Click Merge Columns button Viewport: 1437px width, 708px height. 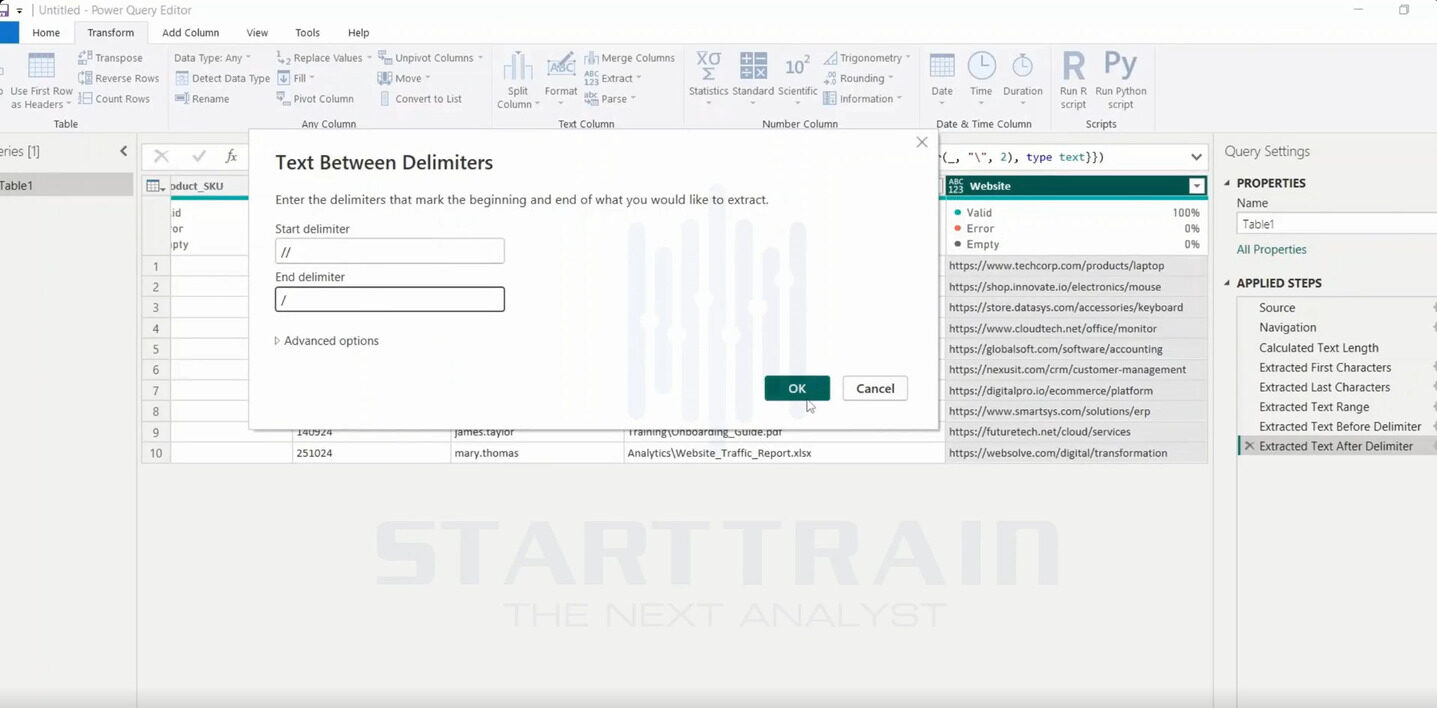(x=629, y=58)
